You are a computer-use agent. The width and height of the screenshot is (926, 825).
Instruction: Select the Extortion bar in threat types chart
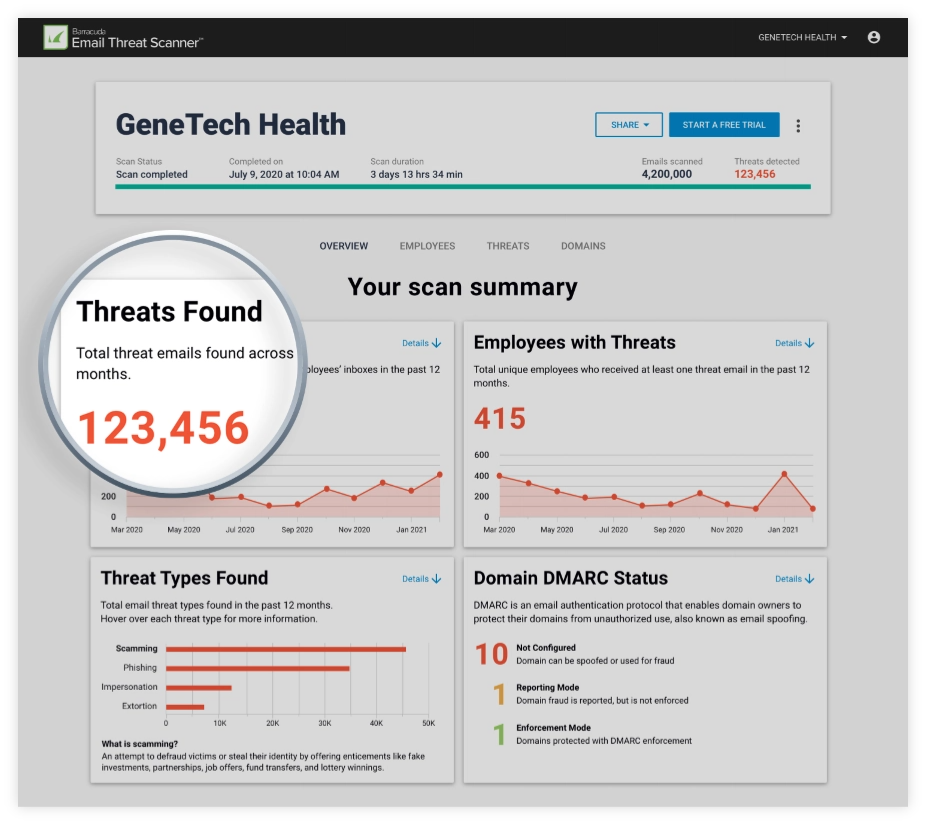pyautogui.click(x=185, y=707)
